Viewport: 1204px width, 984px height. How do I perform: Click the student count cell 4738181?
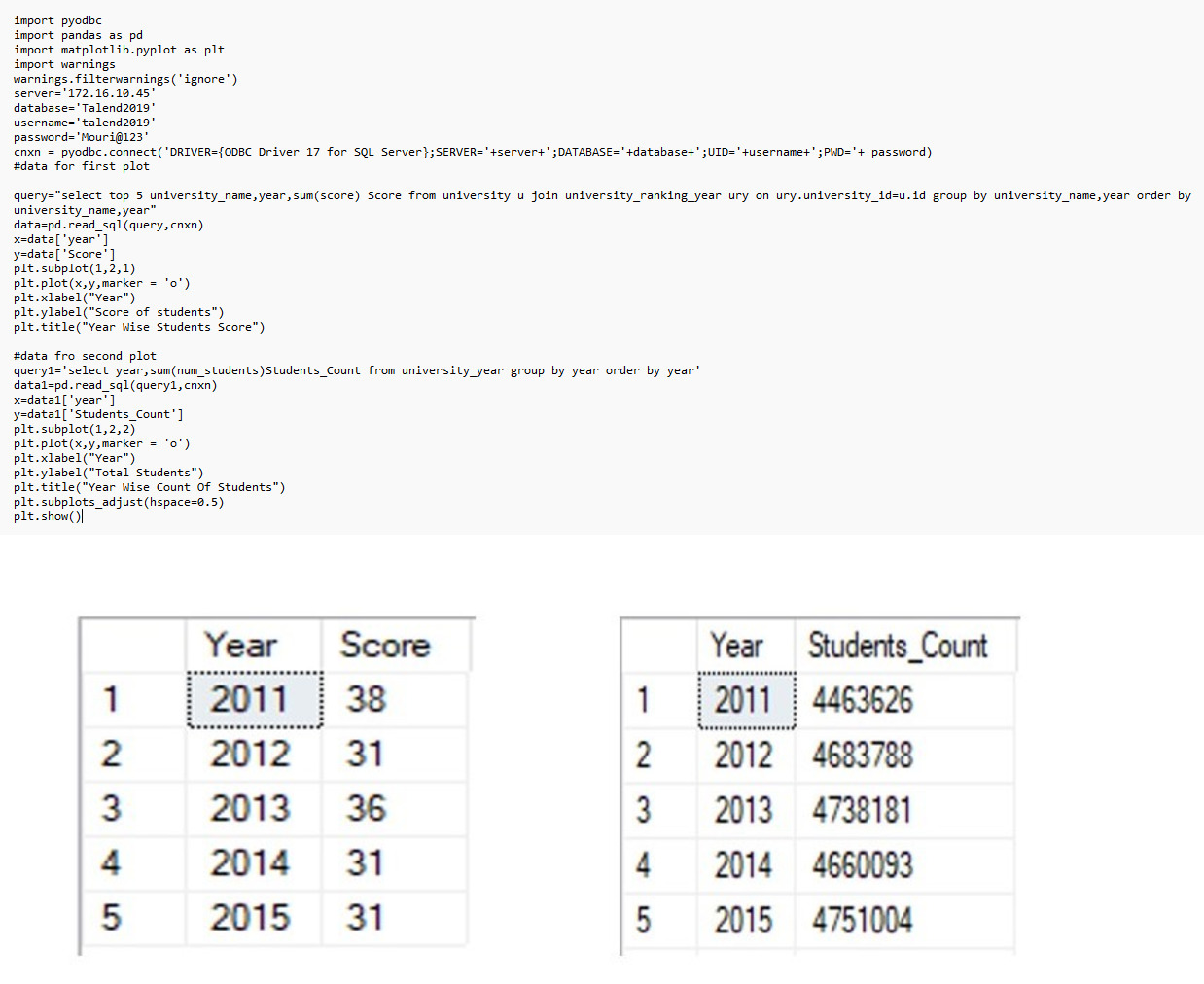(x=862, y=810)
